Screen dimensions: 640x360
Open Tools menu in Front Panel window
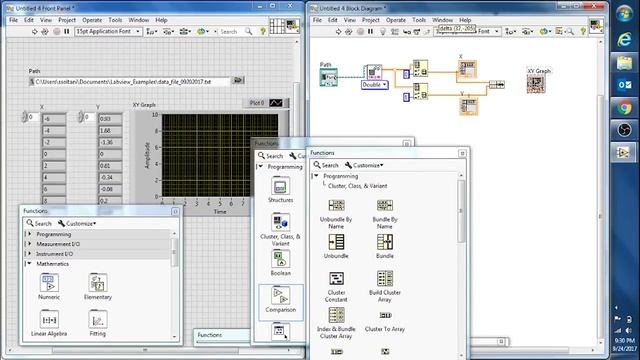(x=115, y=20)
